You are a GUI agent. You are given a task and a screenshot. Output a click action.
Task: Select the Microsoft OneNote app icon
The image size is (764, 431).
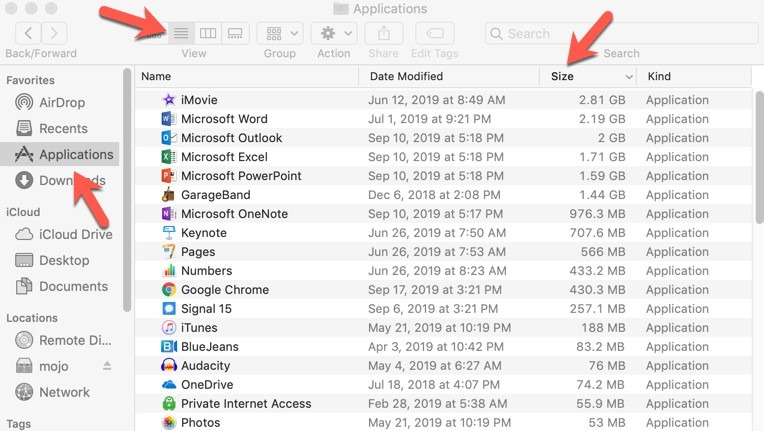[169, 214]
